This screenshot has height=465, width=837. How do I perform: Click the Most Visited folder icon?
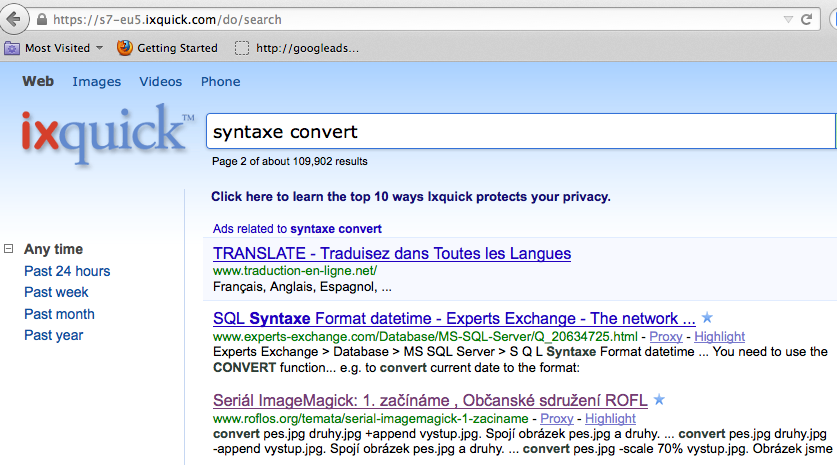pyautogui.click(x=12, y=48)
